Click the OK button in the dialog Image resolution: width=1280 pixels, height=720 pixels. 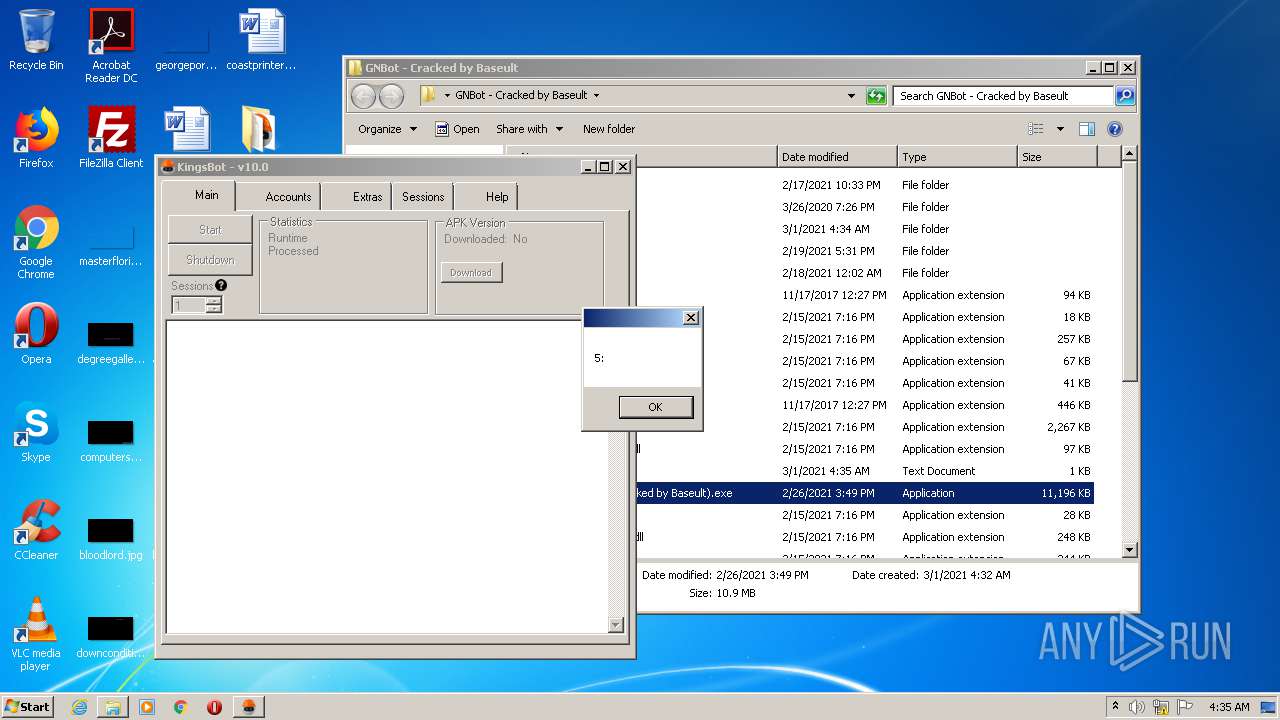point(655,407)
